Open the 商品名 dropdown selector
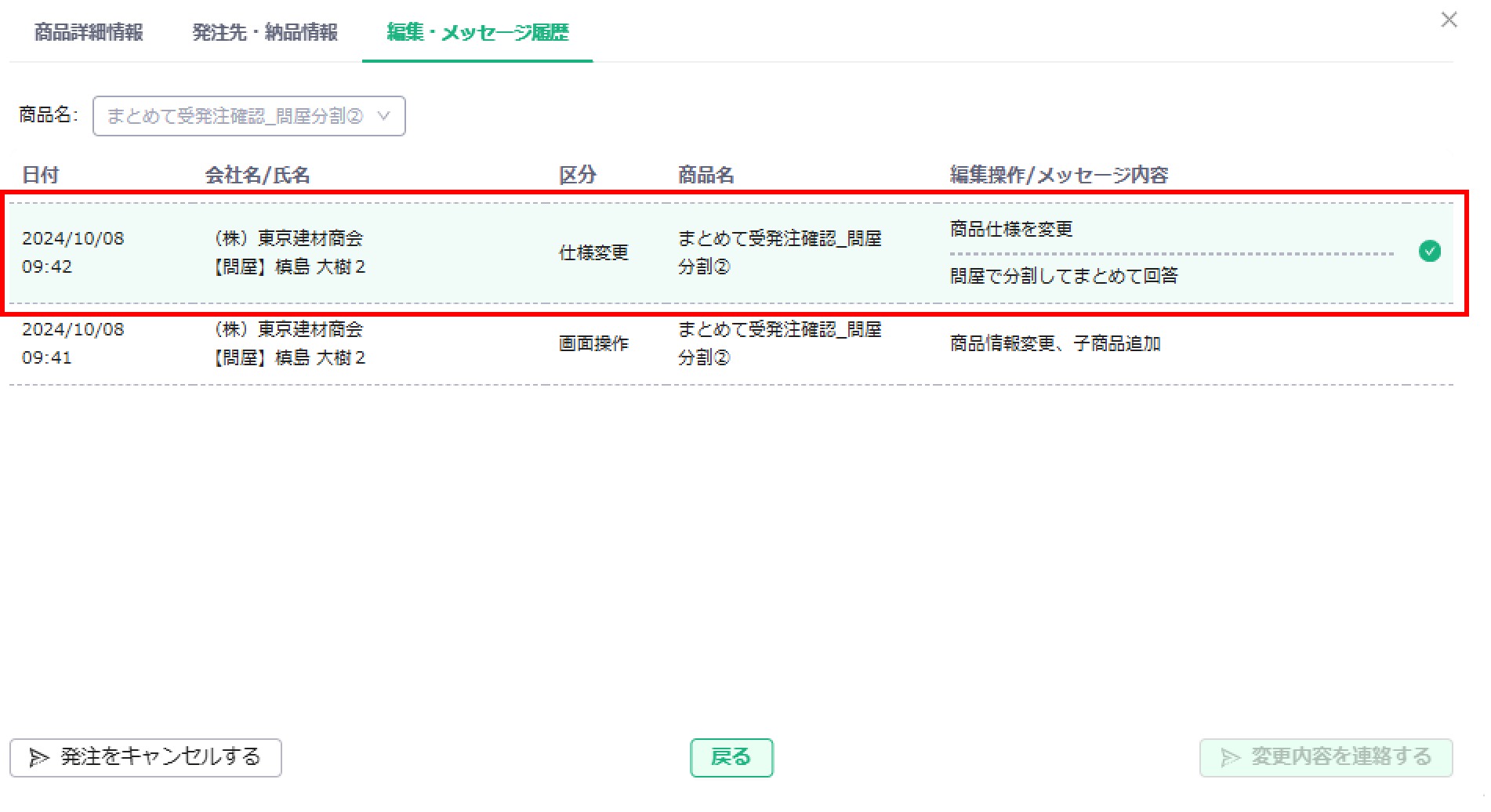This screenshot has height=812, width=1491. (248, 116)
